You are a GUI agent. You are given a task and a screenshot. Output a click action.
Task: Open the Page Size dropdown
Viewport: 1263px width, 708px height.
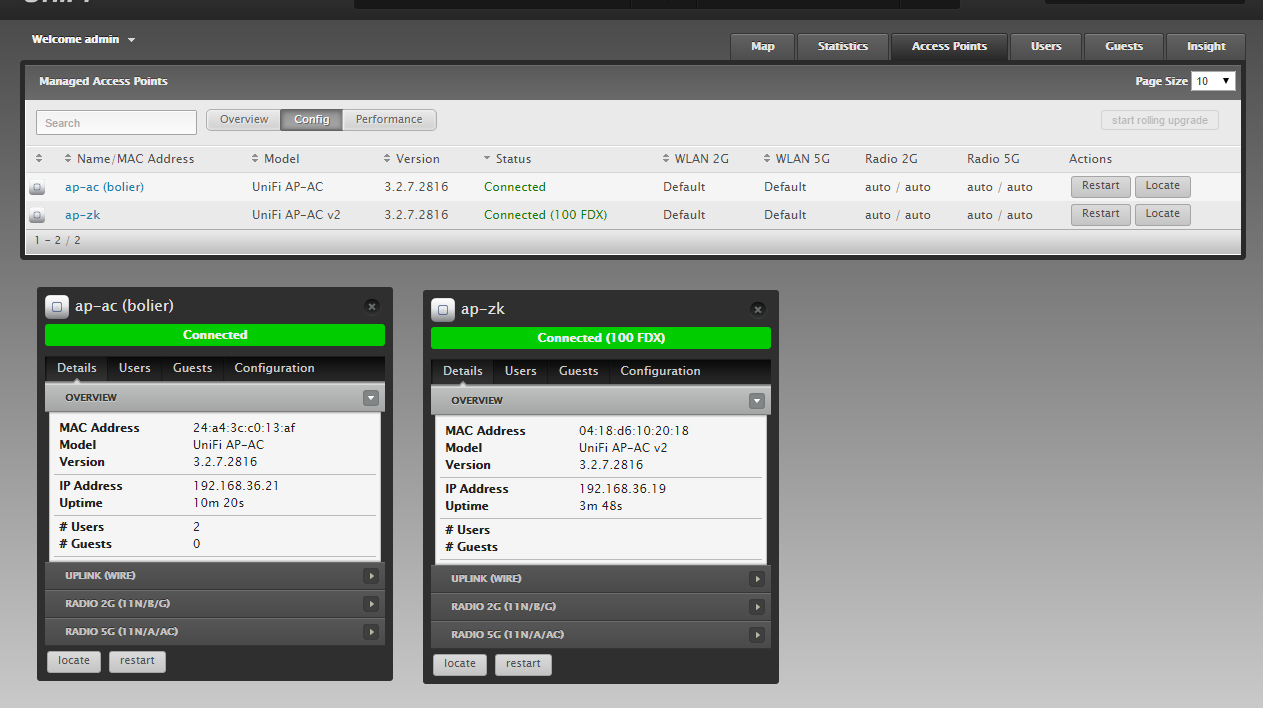pos(1213,81)
